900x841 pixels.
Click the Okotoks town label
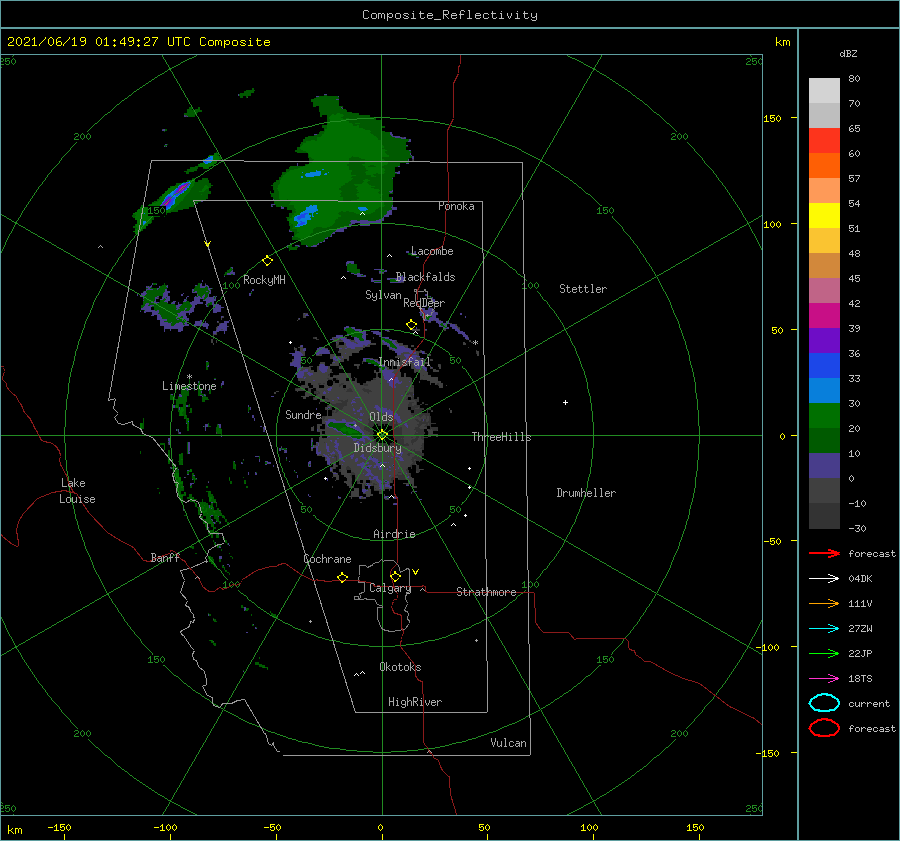[400, 667]
